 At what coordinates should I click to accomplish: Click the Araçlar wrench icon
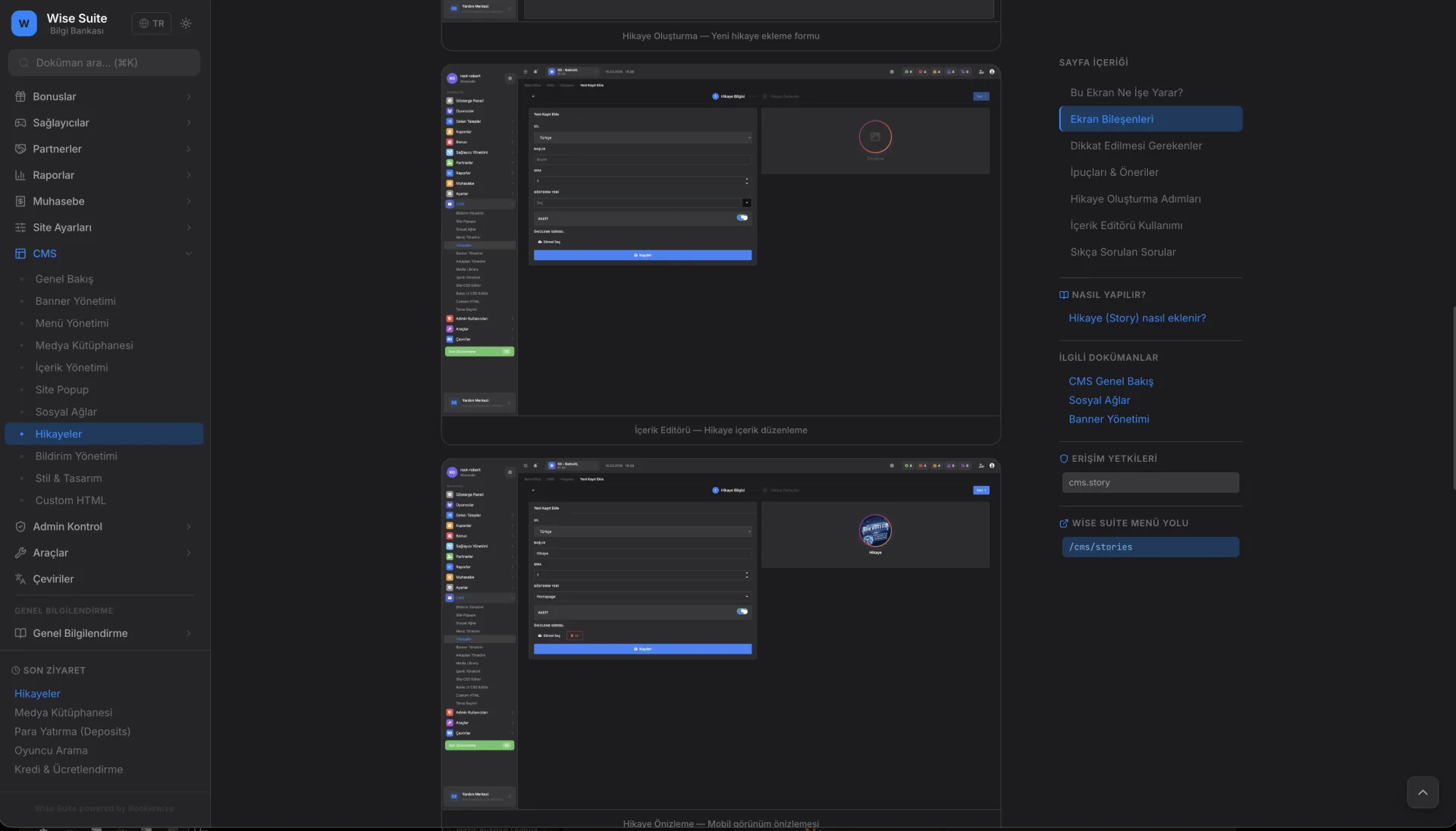pos(20,553)
